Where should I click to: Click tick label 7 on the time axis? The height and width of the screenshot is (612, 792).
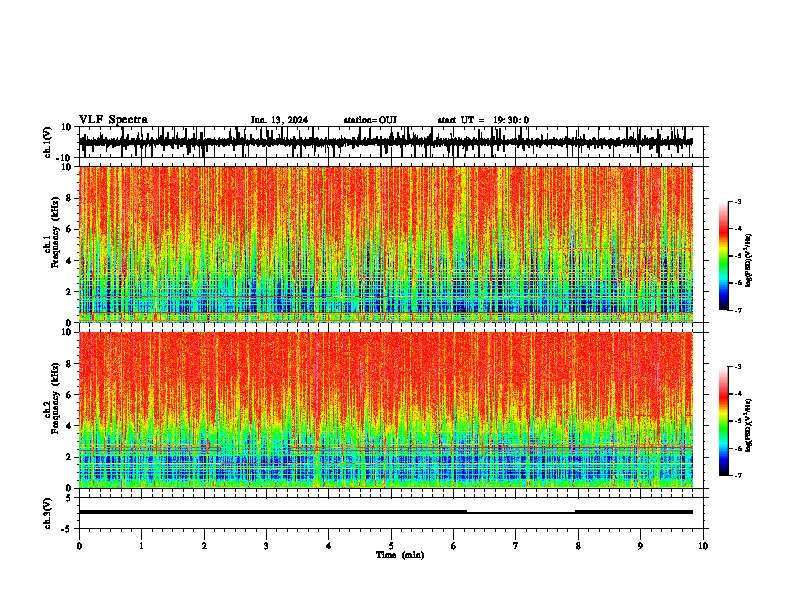(516, 546)
